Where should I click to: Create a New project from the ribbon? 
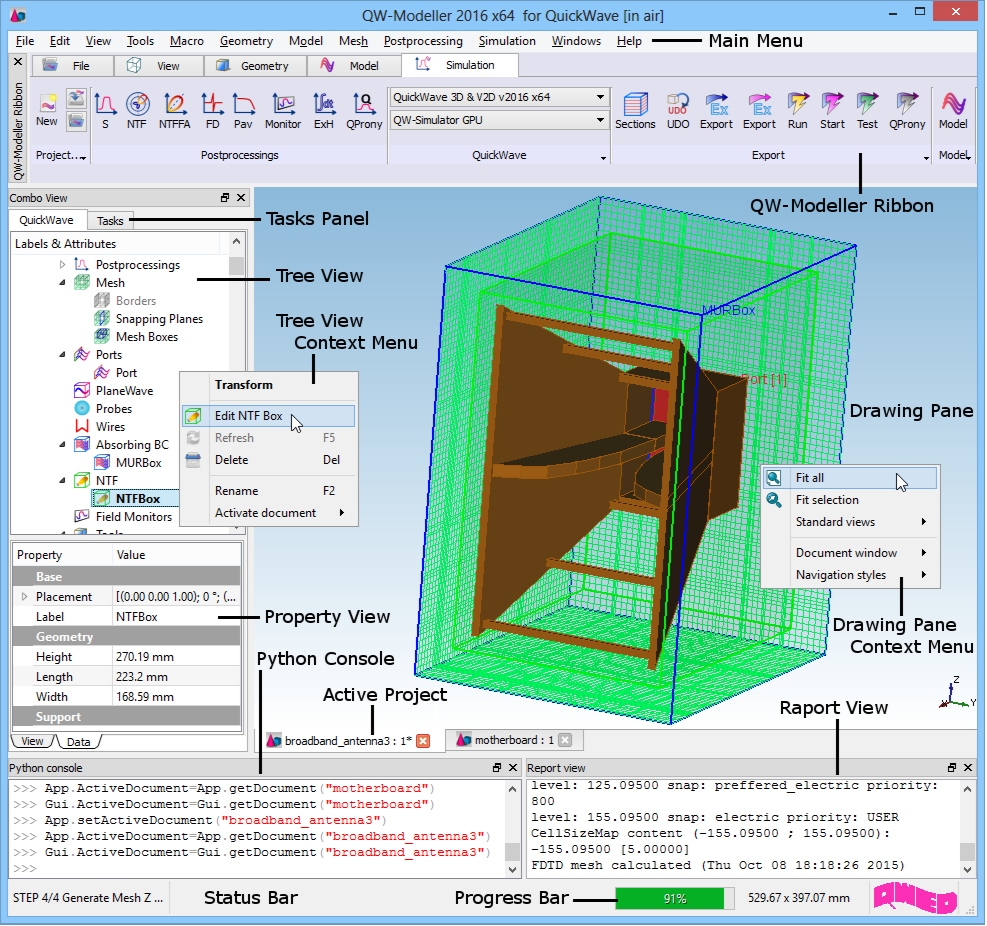pyautogui.click(x=47, y=110)
